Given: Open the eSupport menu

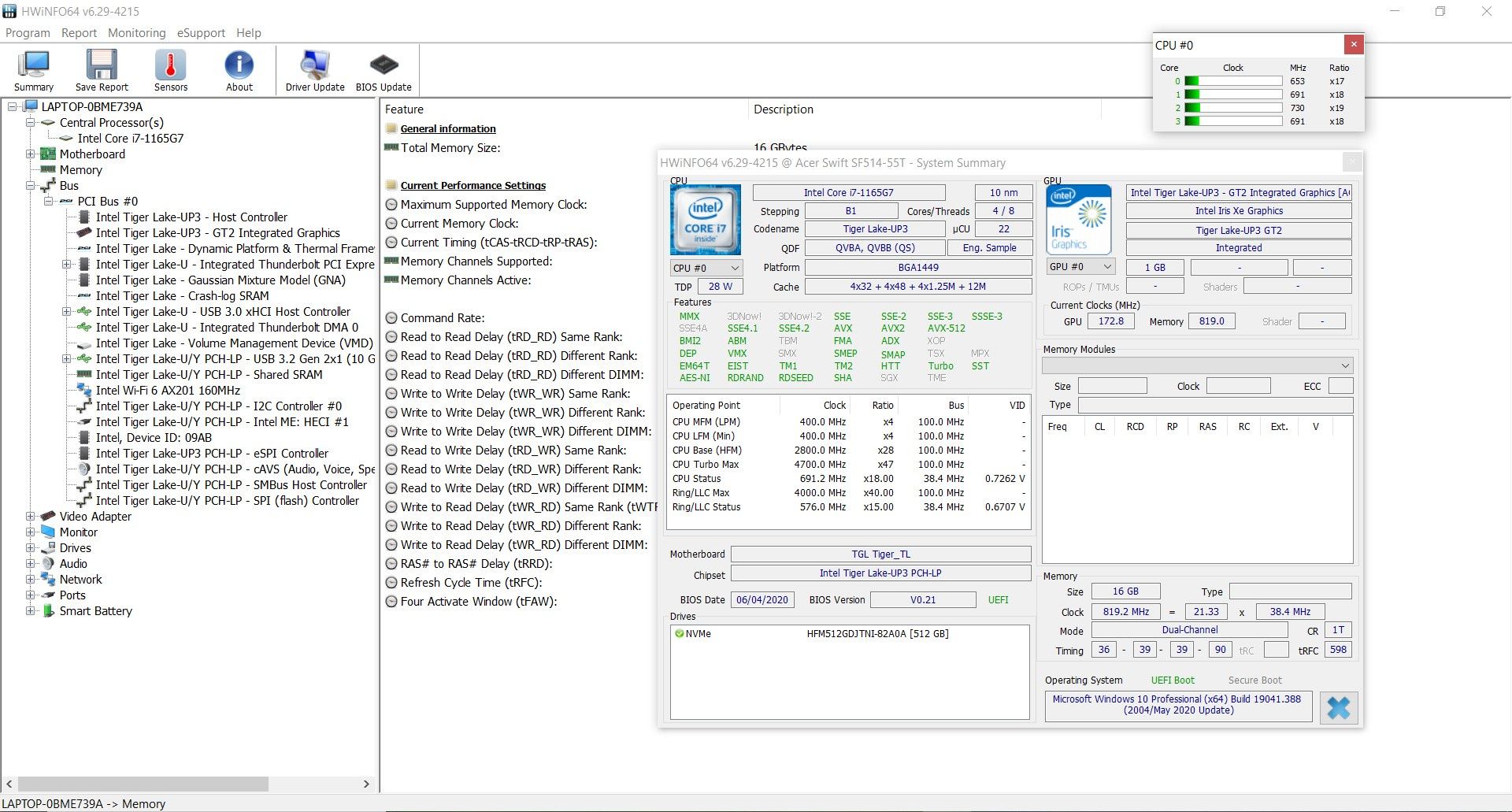Looking at the screenshot, I should click(201, 33).
